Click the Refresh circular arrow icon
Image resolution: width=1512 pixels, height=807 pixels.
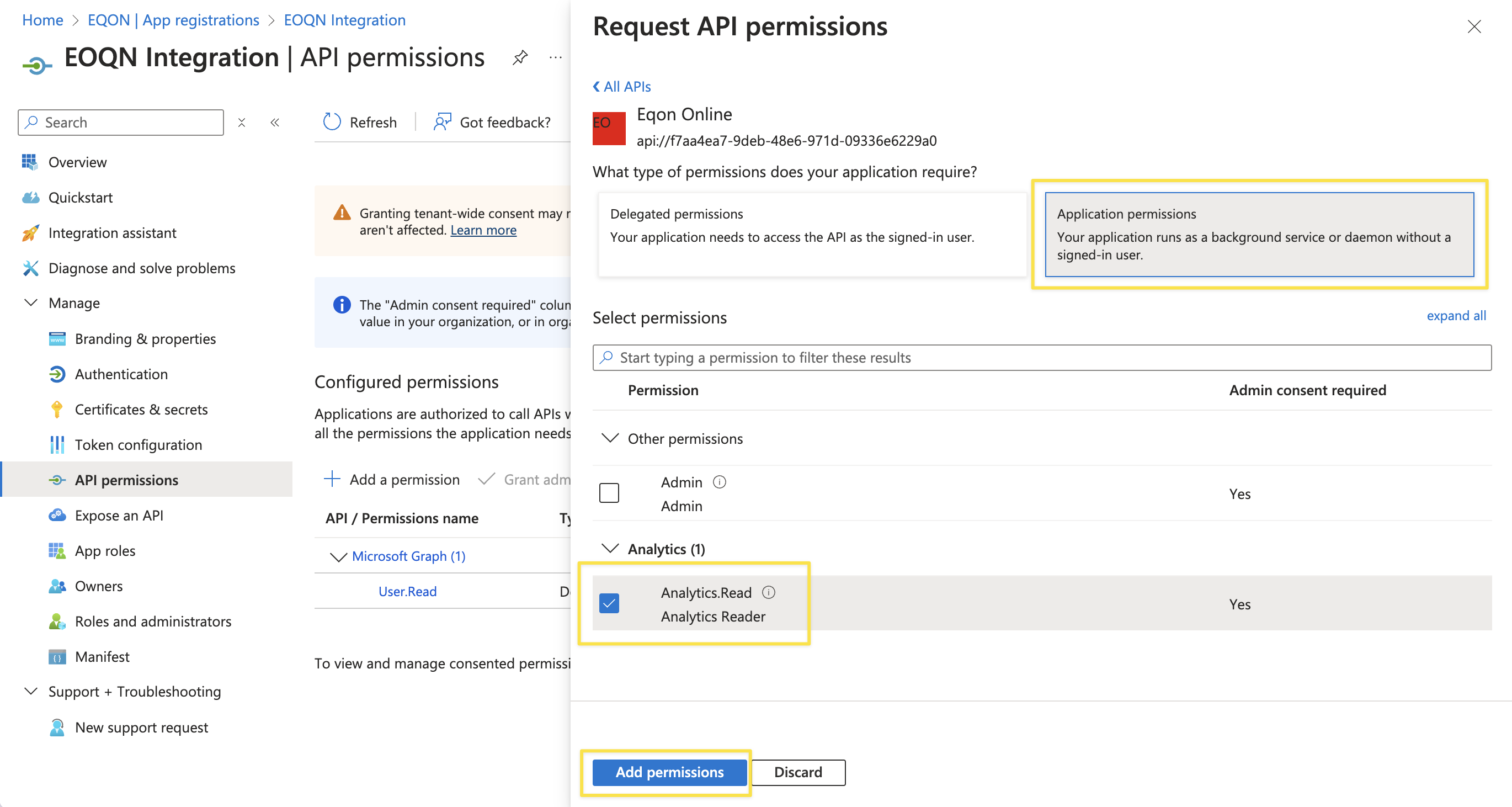point(332,122)
